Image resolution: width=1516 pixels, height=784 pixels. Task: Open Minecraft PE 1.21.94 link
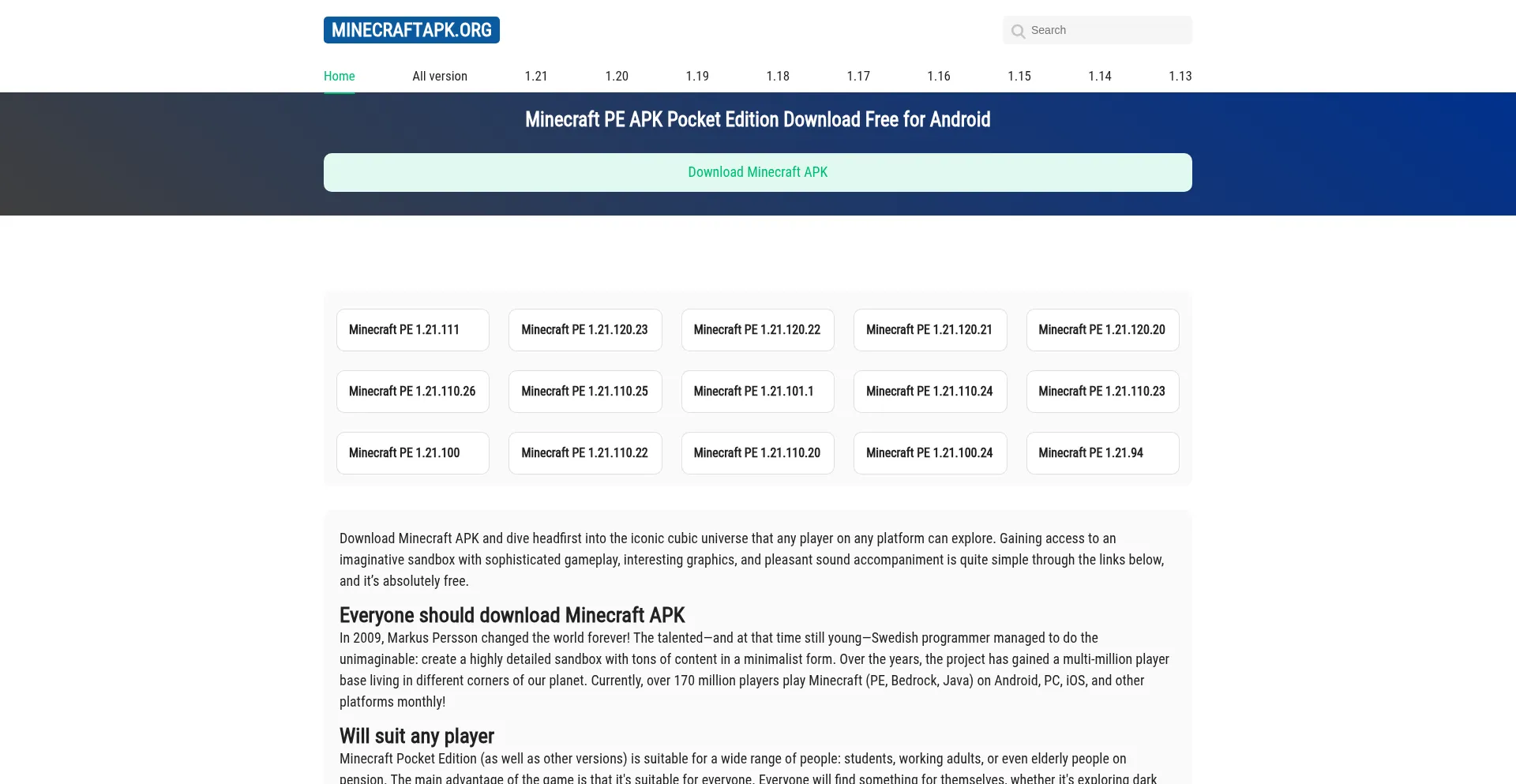pyautogui.click(x=1102, y=453)
